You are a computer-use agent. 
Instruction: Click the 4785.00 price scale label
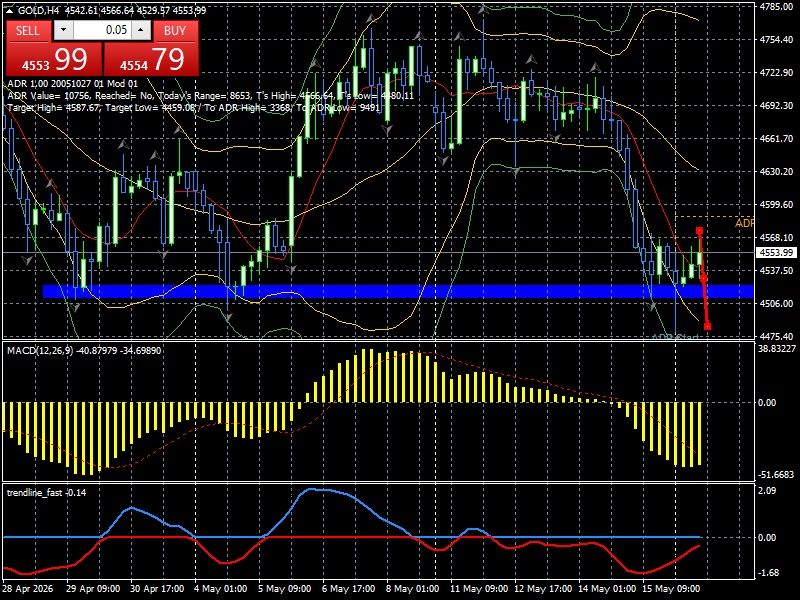tap(776, 7)
